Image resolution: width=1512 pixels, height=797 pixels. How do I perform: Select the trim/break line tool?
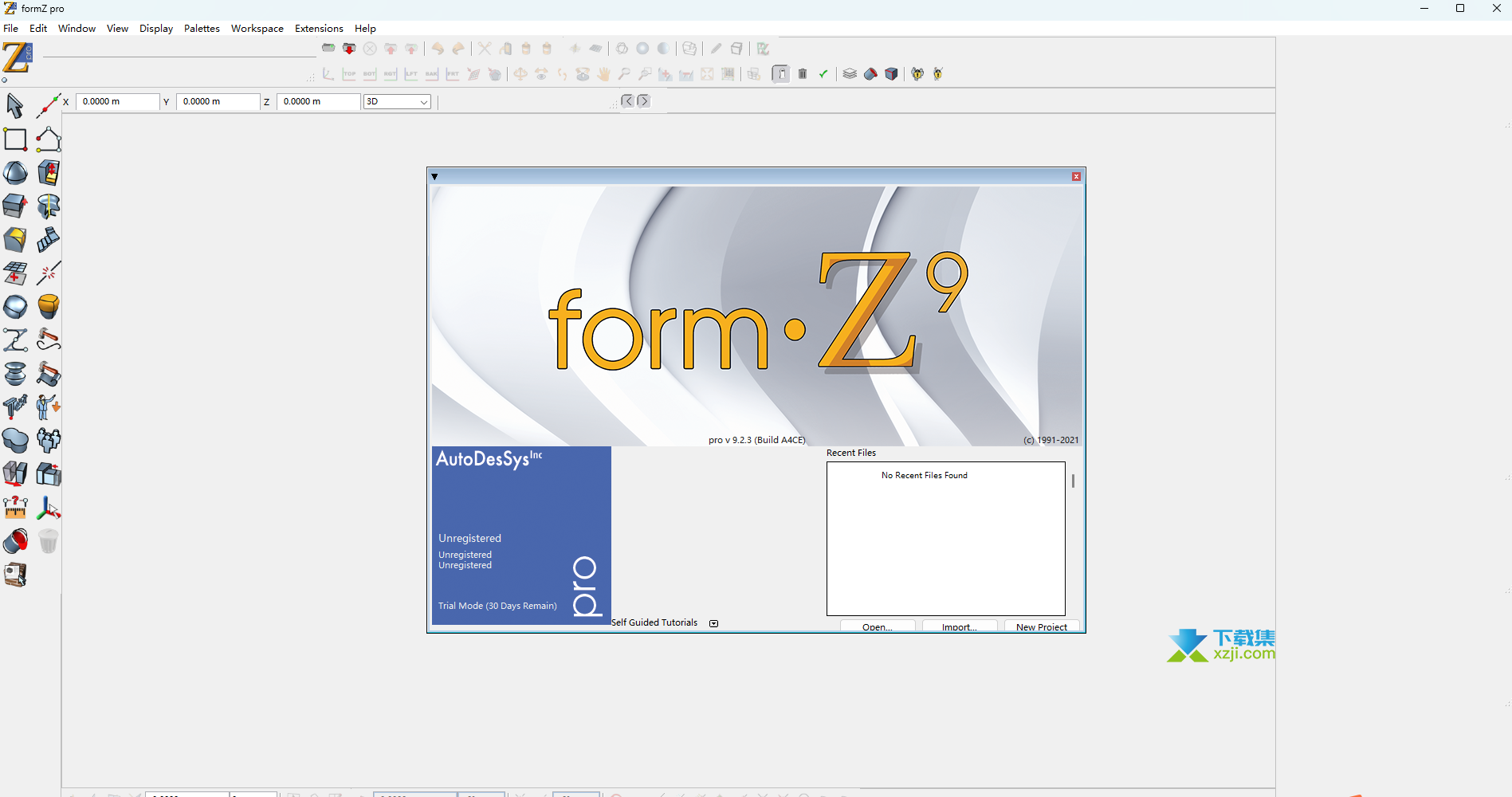pyautogui.click(x=49, y=273)
